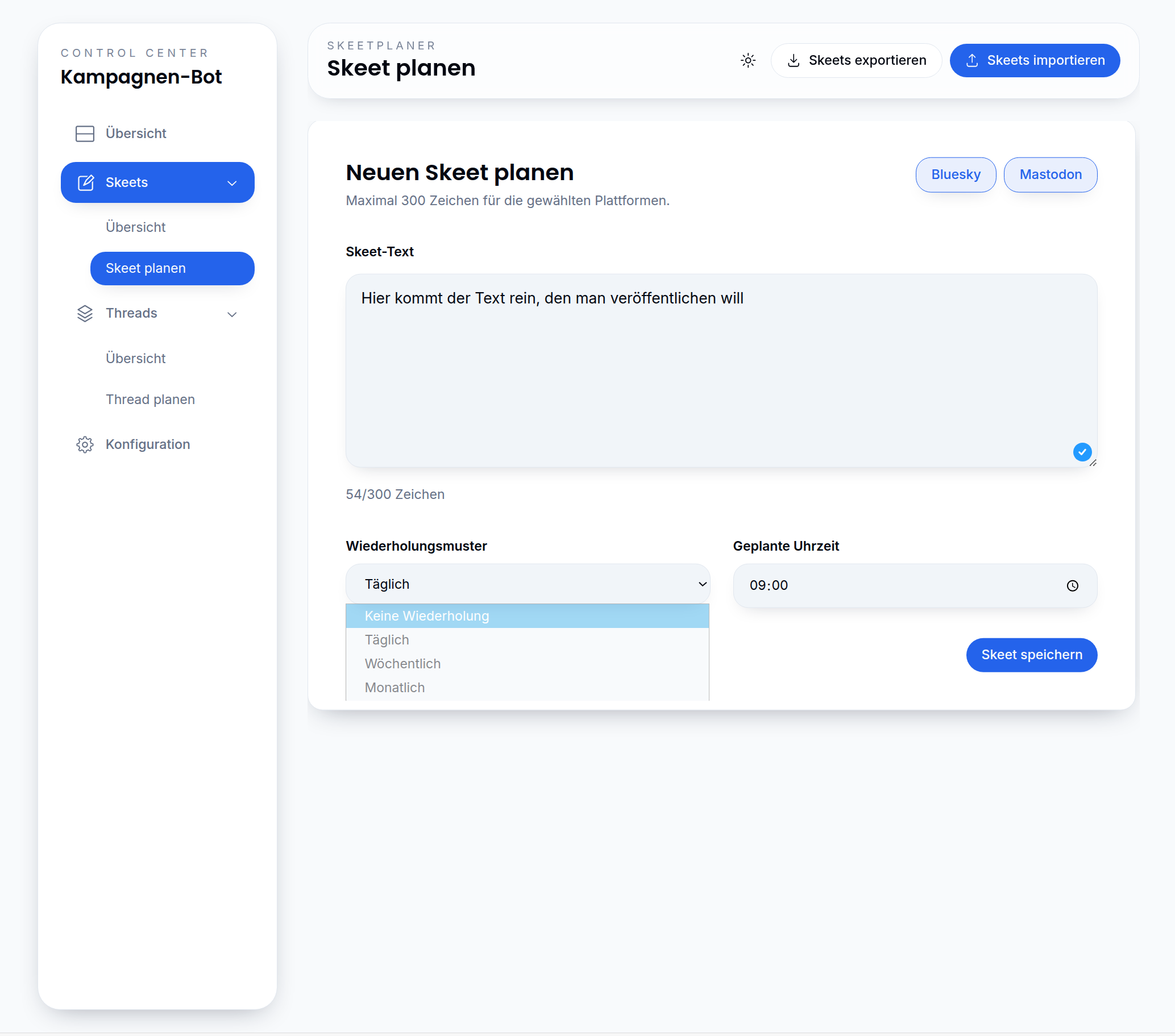
Task: Open Thread planen in sidebar
Action: pyautogui.click(x=150, y=400)
